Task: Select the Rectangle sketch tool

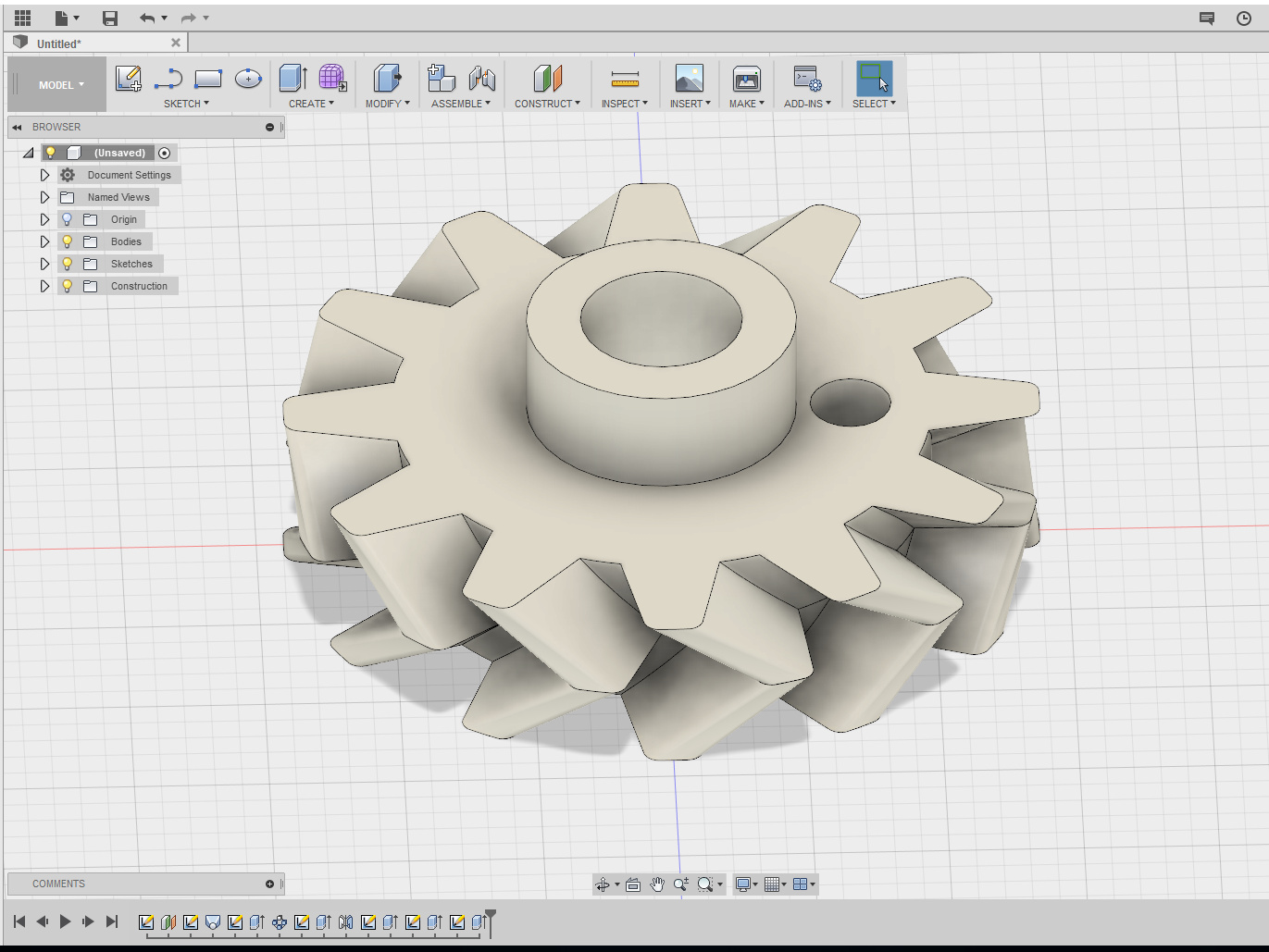Action: [x=208, y=79]
